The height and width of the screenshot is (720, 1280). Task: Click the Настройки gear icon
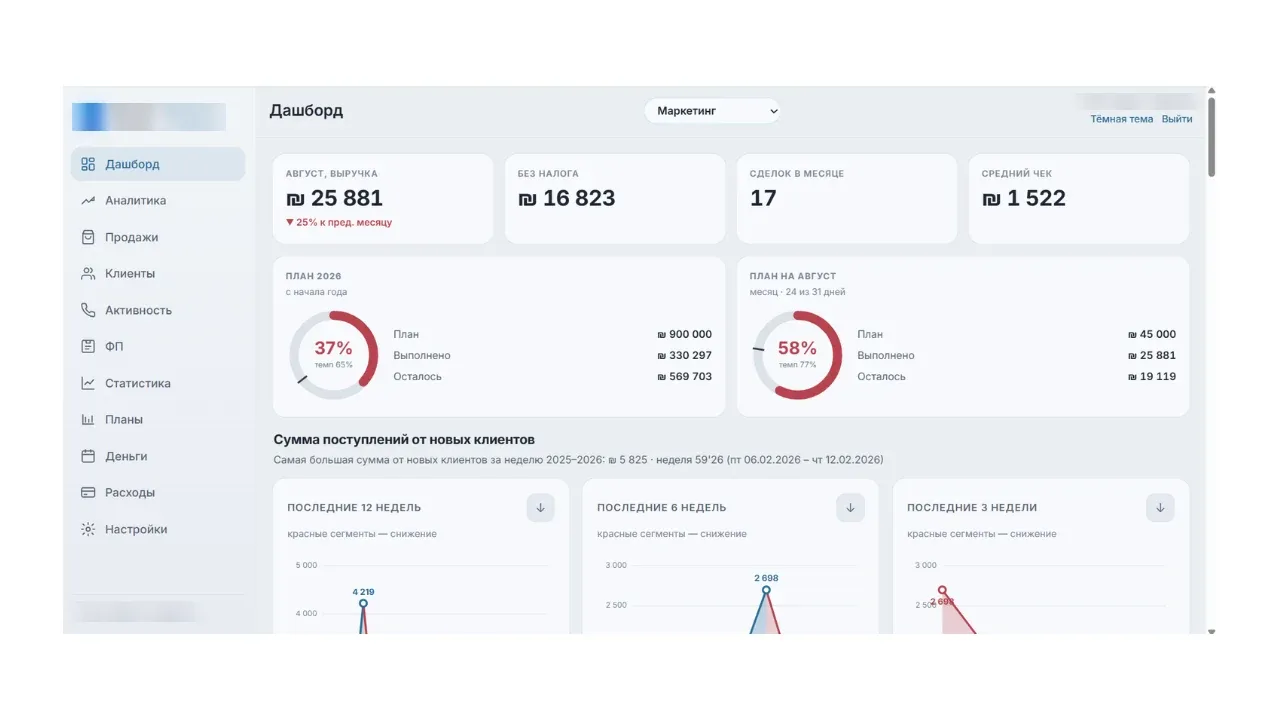88,529
